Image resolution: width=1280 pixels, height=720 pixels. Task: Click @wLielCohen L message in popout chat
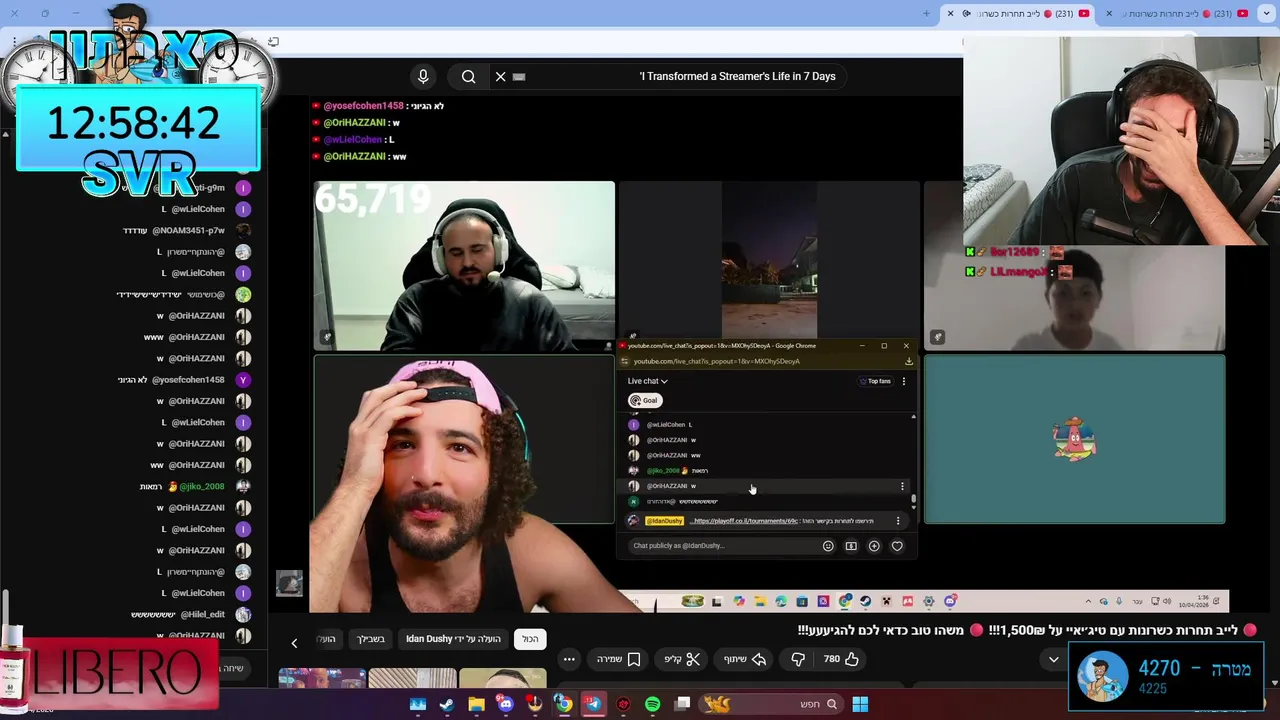click(669, 425)
